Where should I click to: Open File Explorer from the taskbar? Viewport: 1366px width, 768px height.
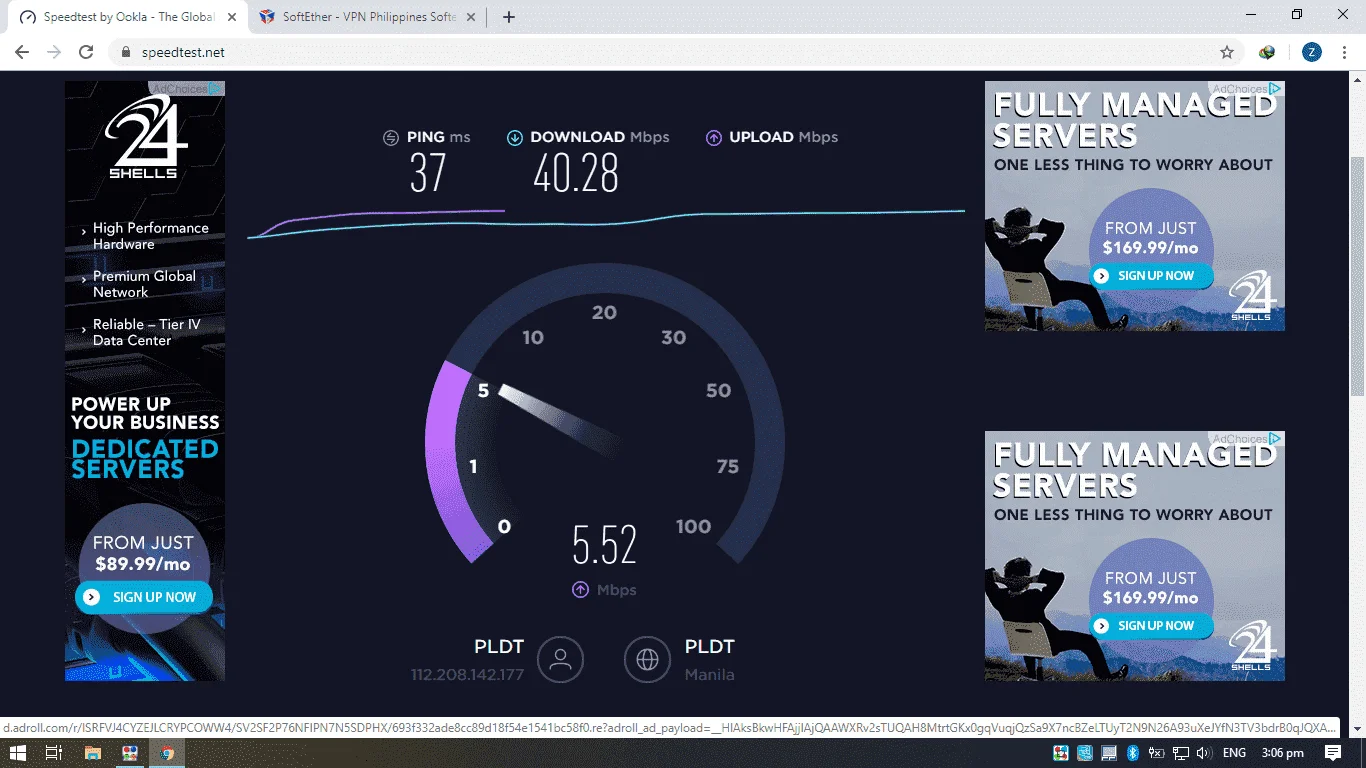pos(92,753)
